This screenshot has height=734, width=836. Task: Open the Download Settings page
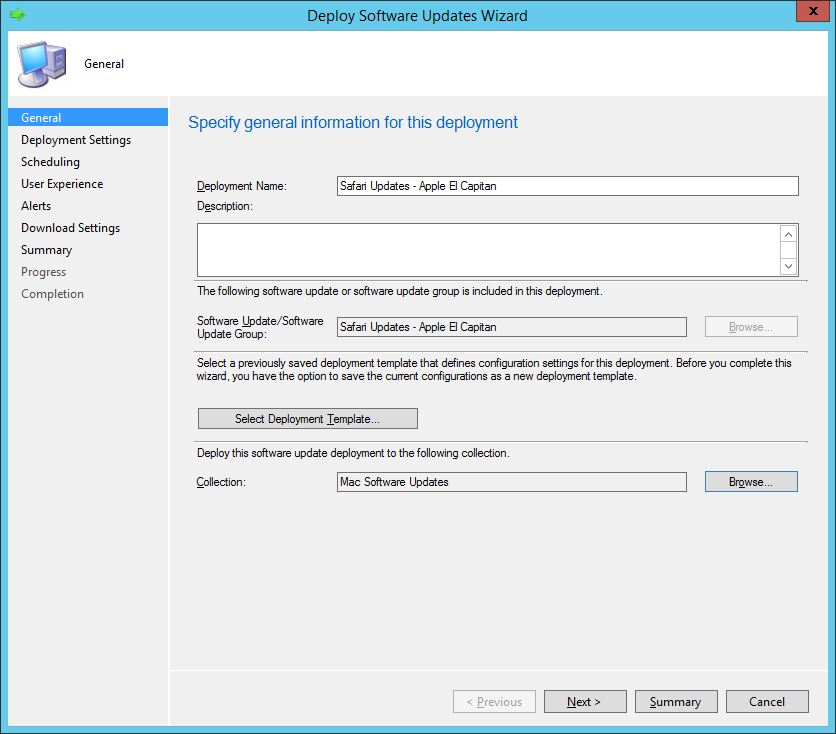tap(70, 227)
